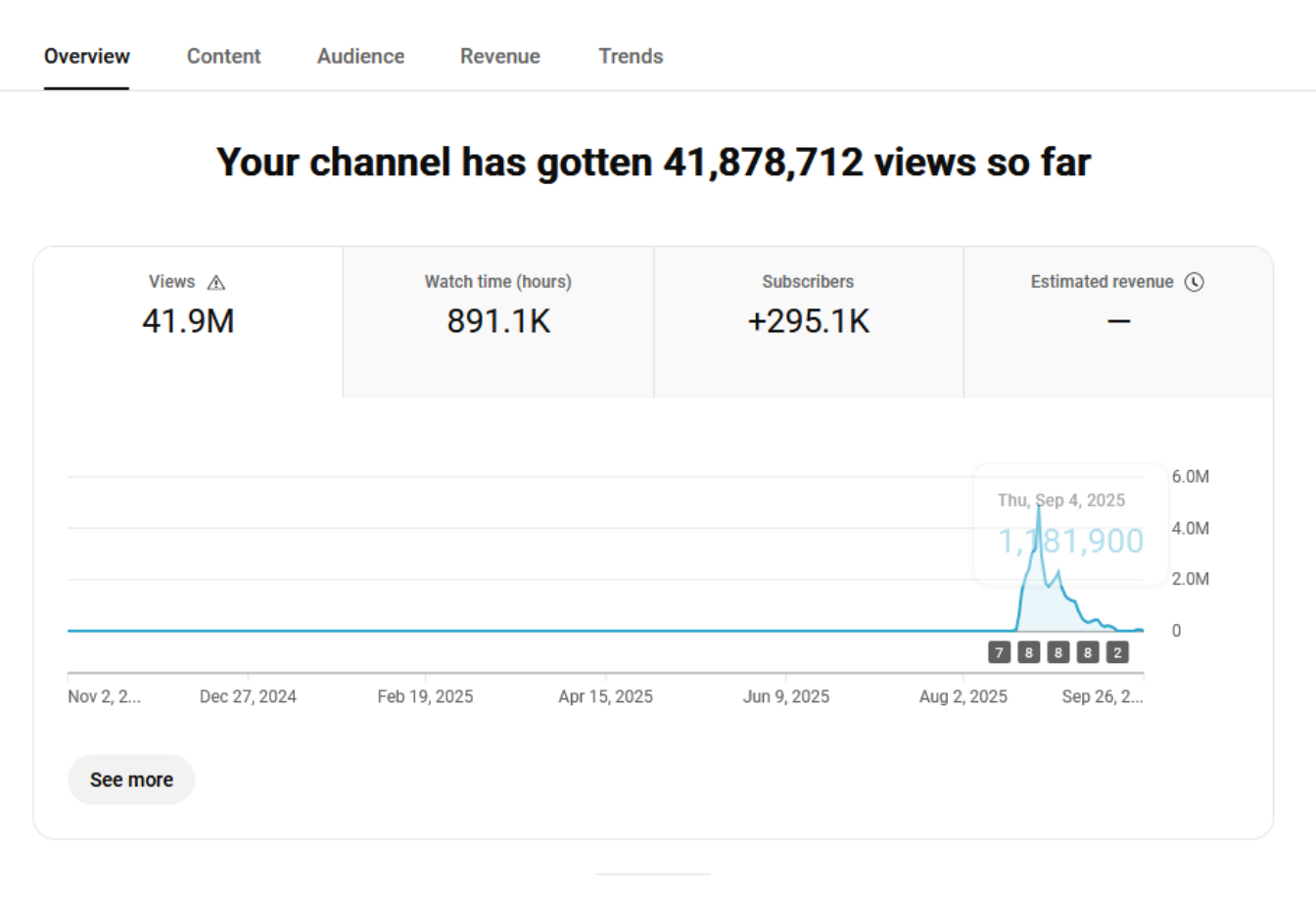The width and height of the screenshot is (1316, 902).
Task: Click the video marker badge labeled 2
Action: click(x=1117, y=652)
